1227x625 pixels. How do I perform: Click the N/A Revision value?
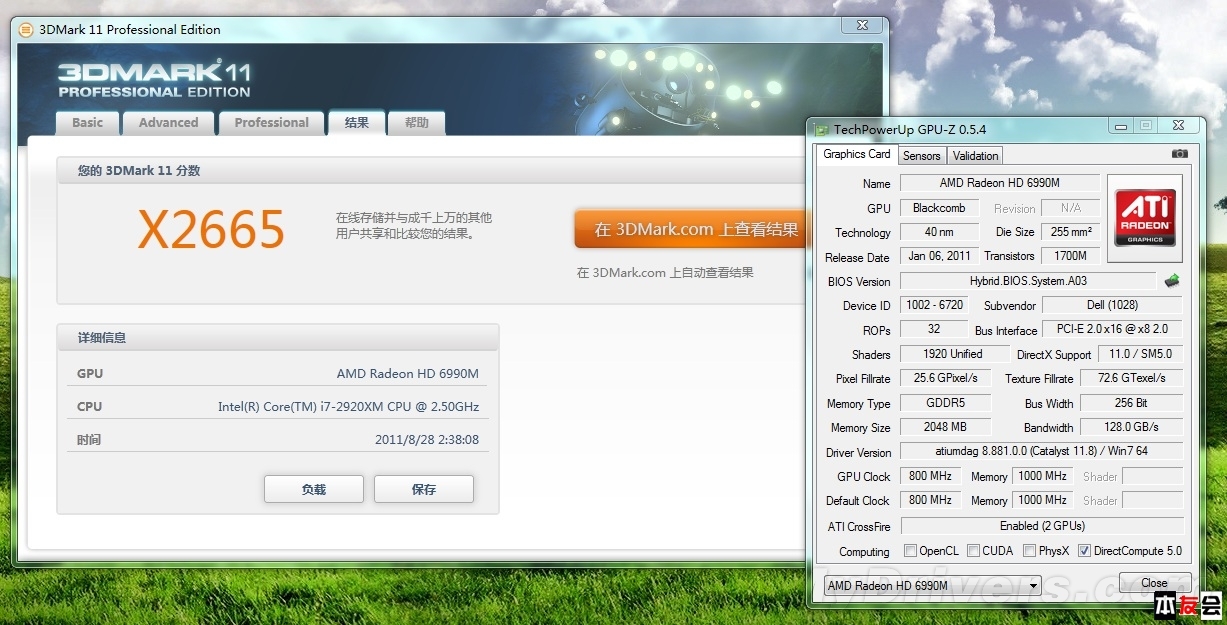click(1071, 208)
